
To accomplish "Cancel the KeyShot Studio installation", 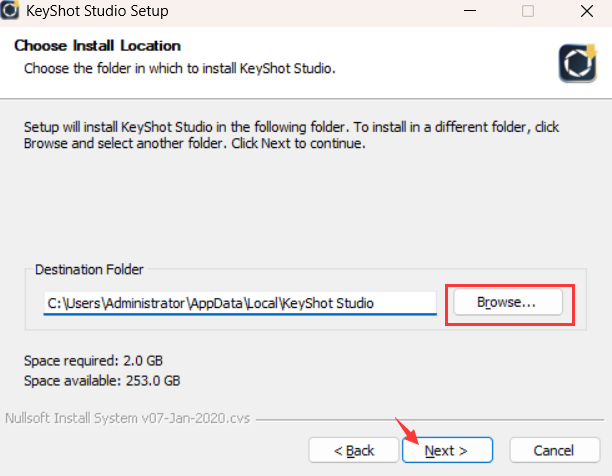I will click(x=553, y=451).
